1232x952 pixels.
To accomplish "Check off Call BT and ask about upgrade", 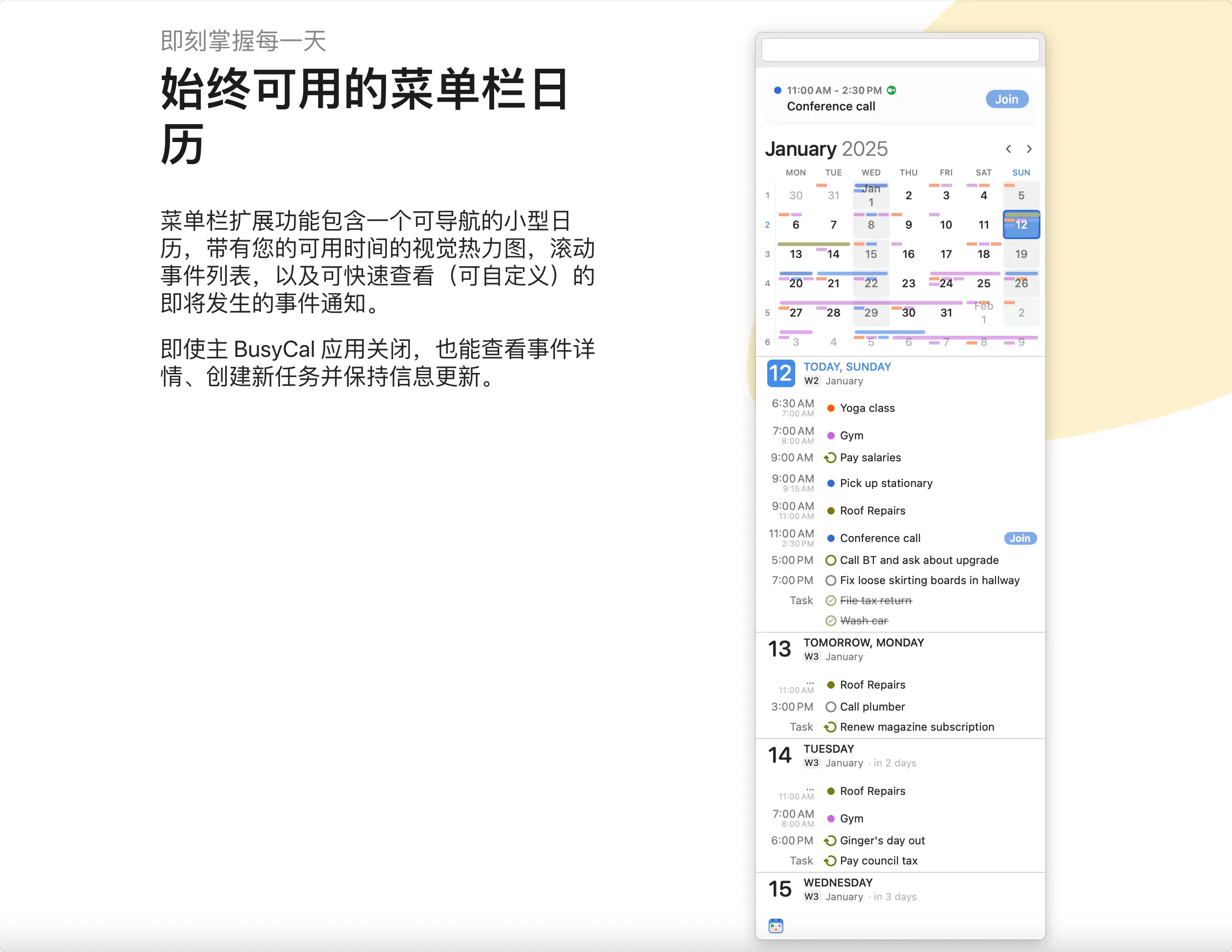I will click(x=830, y=560).
